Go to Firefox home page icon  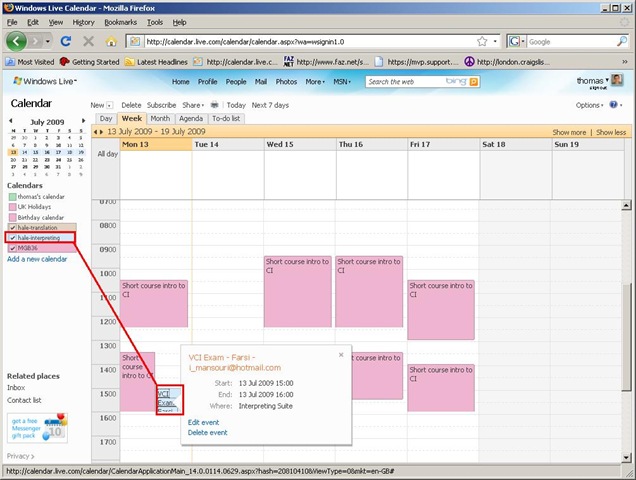(111, 42)
